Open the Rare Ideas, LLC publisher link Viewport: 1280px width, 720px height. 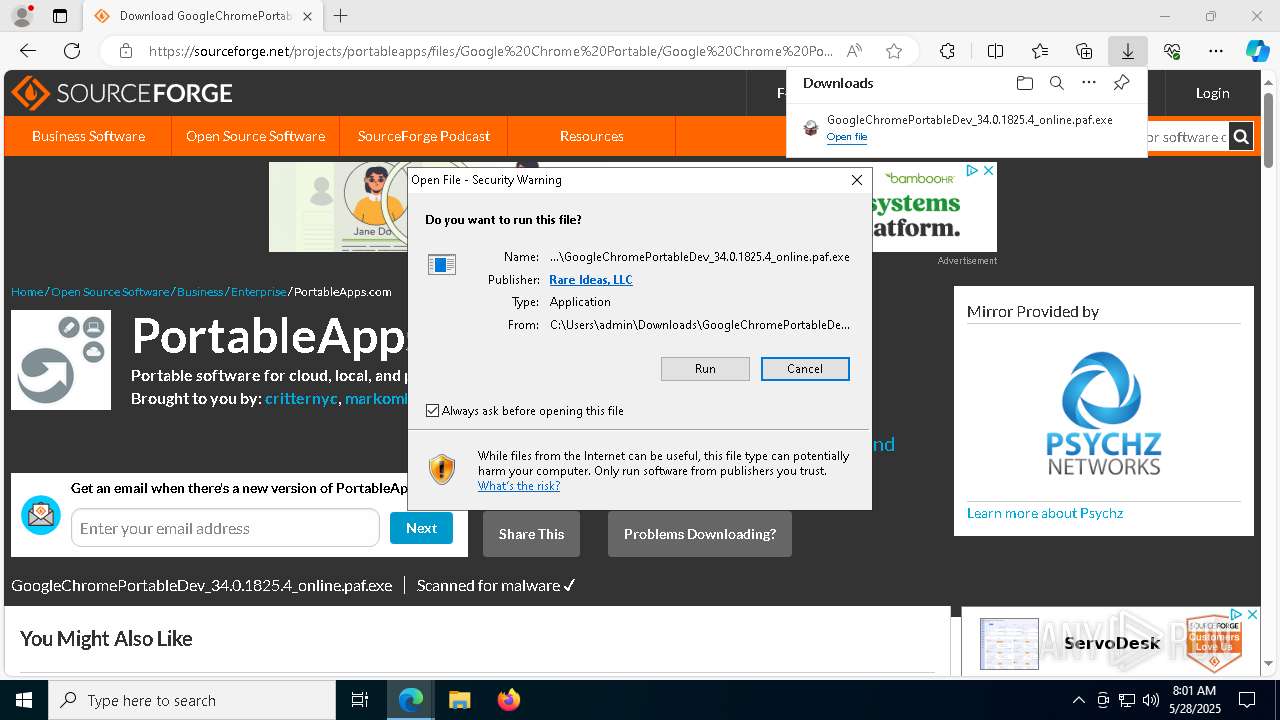tap(591, 280)
